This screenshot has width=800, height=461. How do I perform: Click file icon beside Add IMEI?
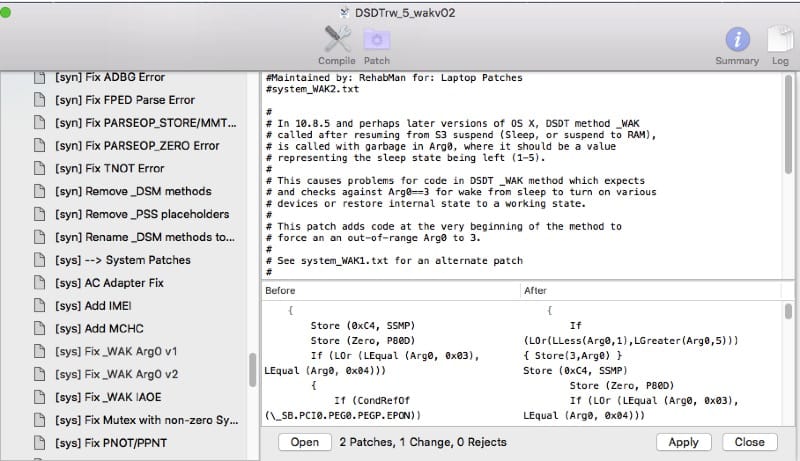40,306
